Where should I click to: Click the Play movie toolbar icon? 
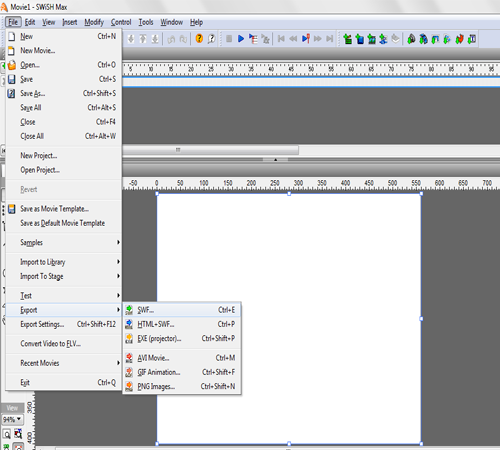(241, 39)
